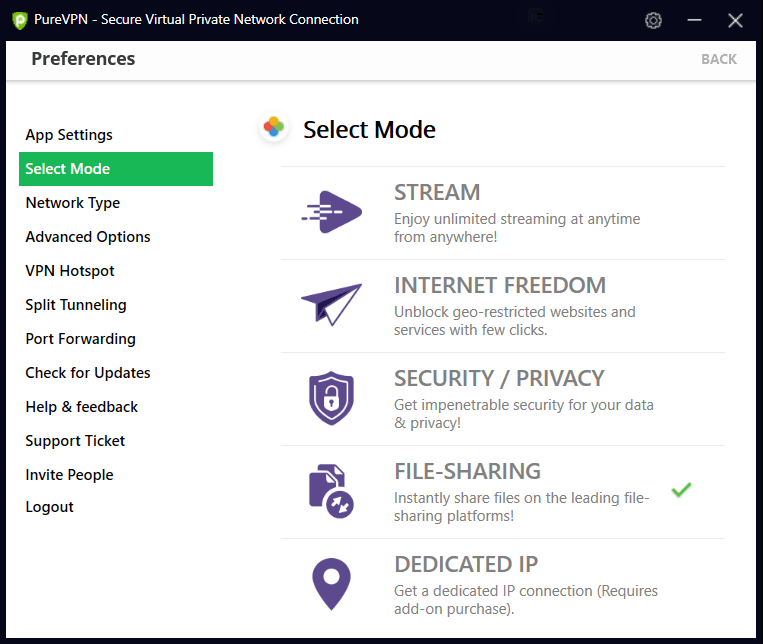Click the colorful Select Mode header icon
The image size is (763, 644).
click(x=273, y=128)
